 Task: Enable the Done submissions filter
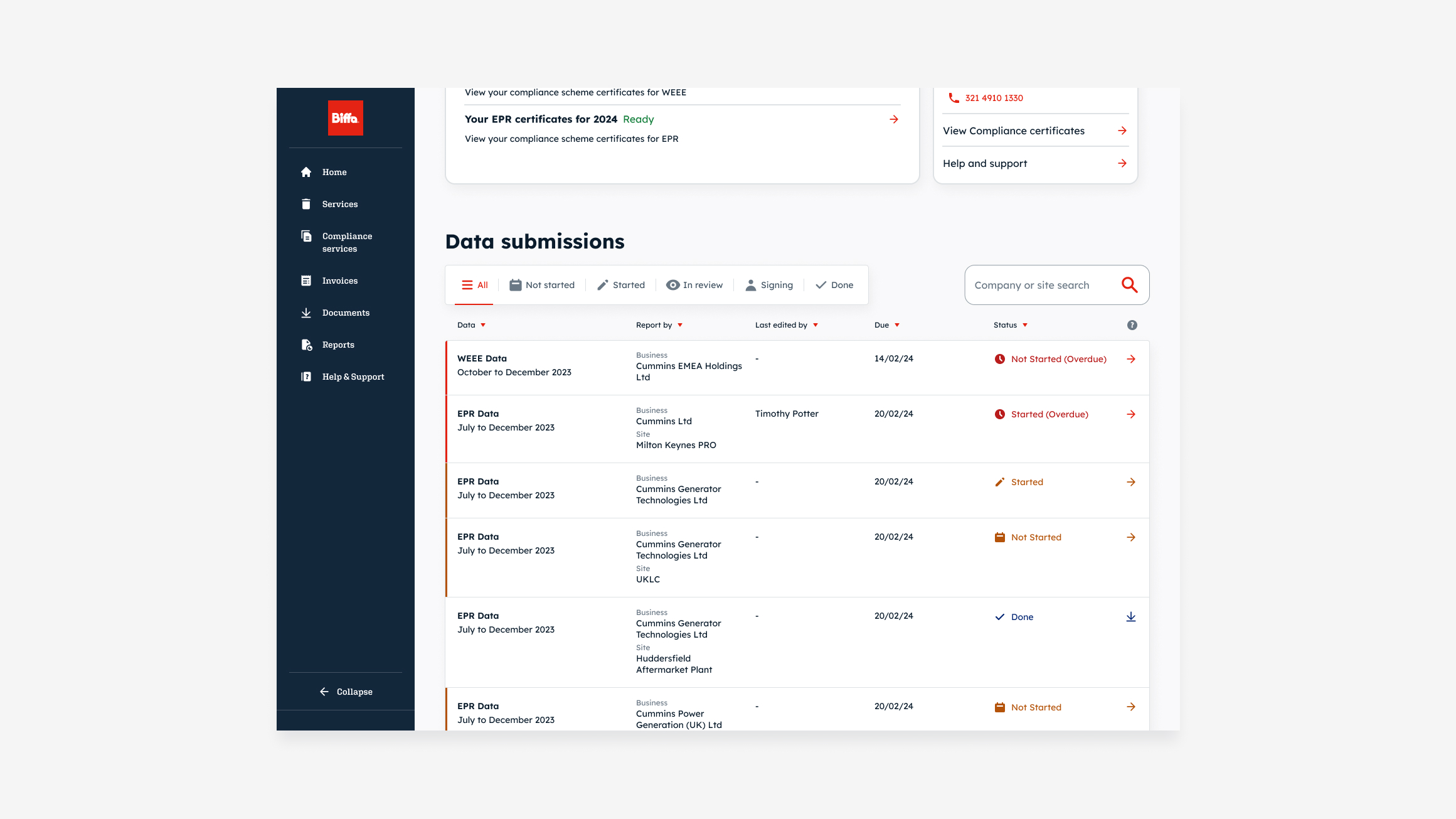(x=834, y=284)
